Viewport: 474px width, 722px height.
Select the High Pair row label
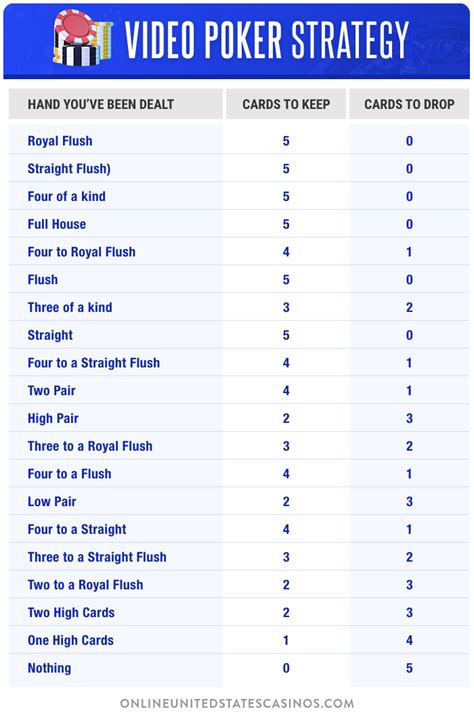(x=53, y=418)
